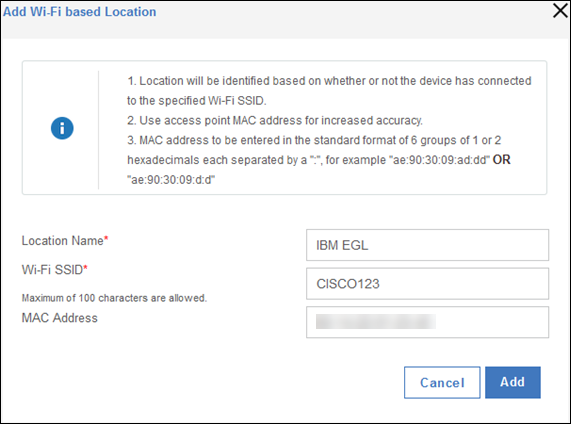Confirm with the Add button

click(x=513, y=382)
